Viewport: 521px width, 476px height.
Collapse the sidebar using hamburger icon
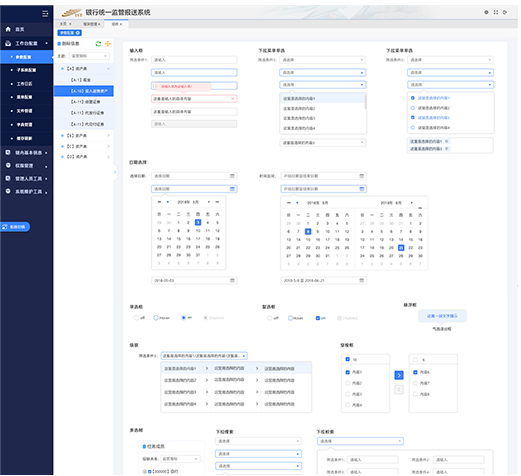pos(45,14)
